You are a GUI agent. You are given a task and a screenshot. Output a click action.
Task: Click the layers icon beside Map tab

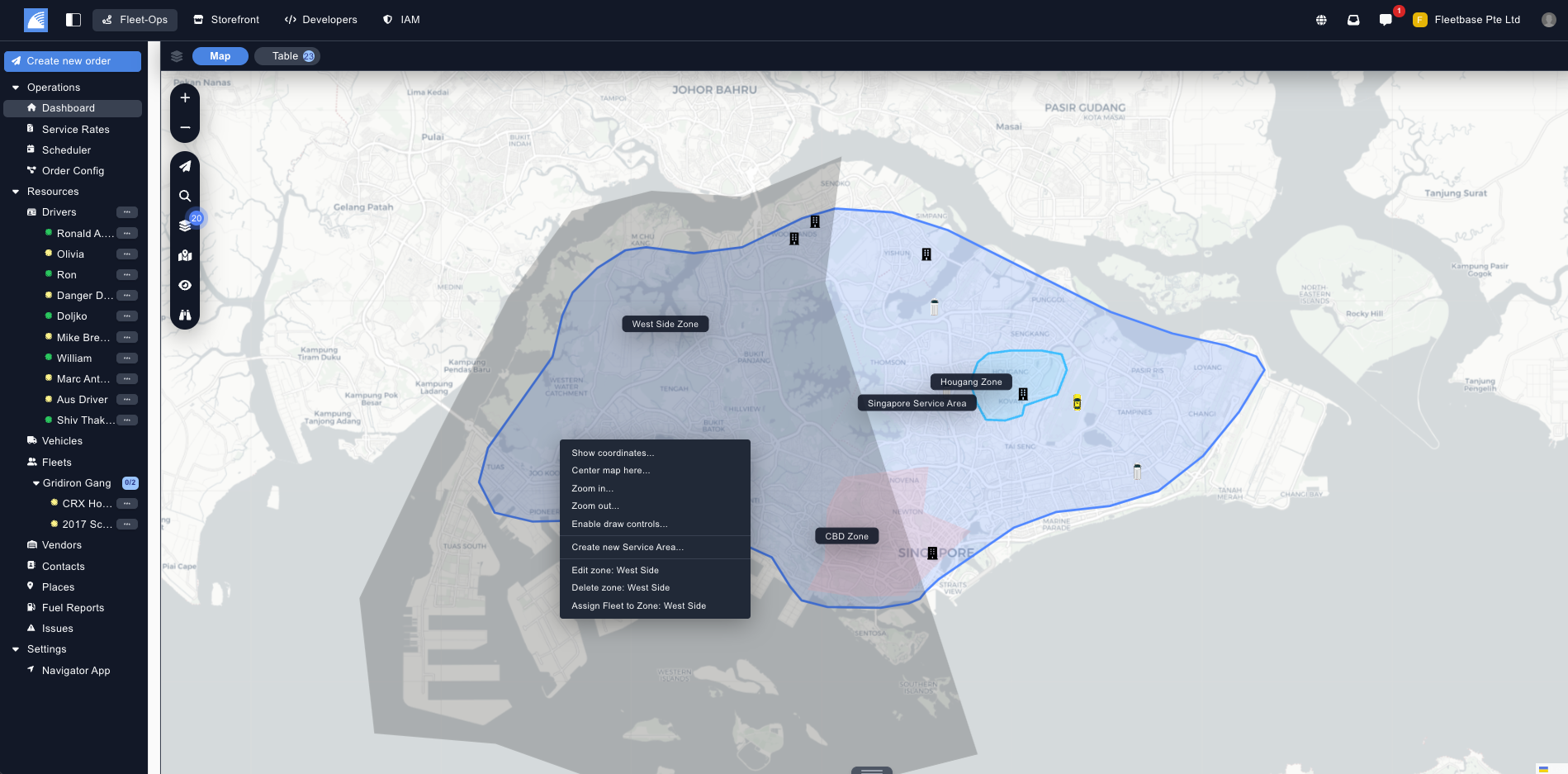[177, 56]
